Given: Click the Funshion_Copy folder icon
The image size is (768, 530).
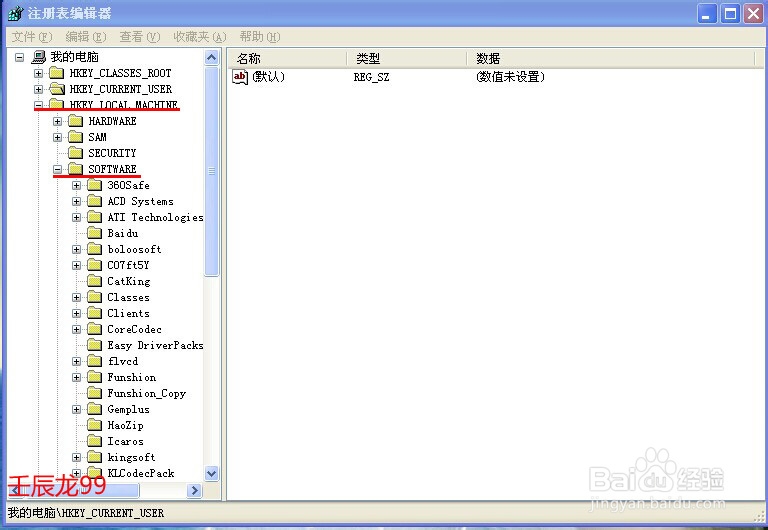Looking at the screenshot, I should [95, 393].
